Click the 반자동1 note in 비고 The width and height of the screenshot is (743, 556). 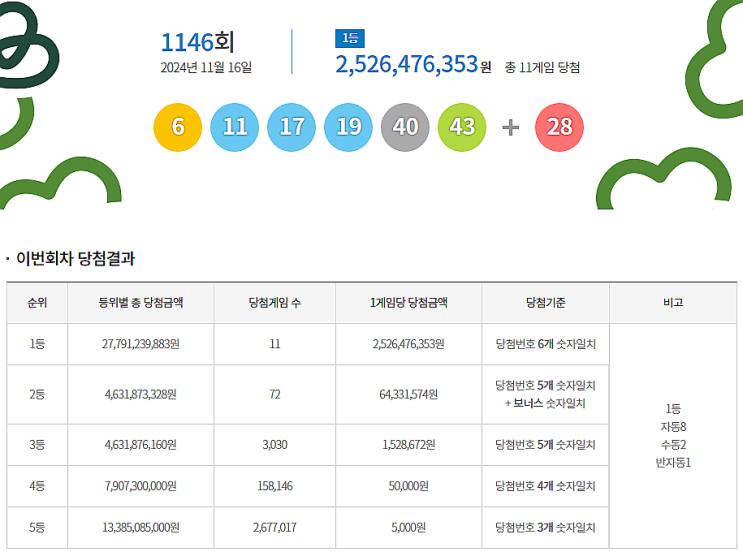[x=673, y=463]
